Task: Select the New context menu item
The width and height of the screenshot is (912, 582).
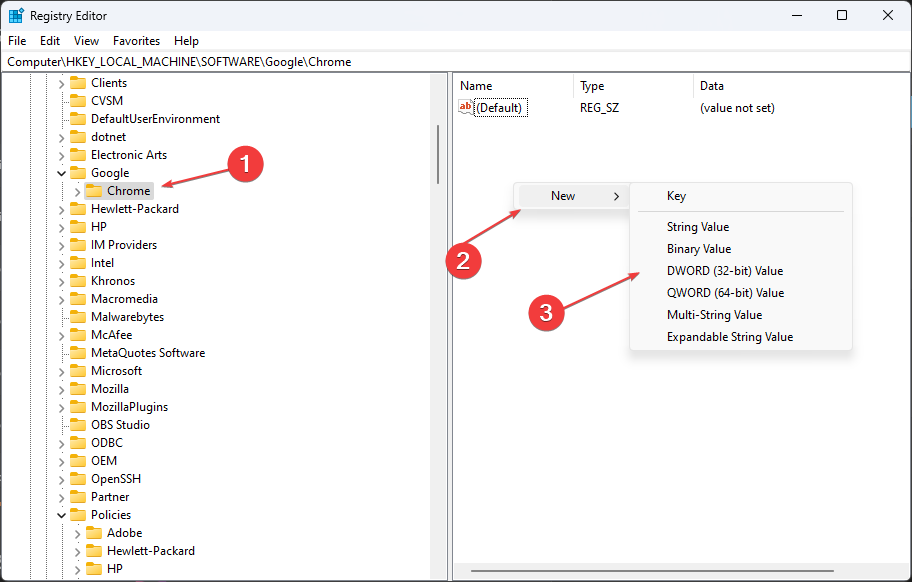Action: click(572, 196)
